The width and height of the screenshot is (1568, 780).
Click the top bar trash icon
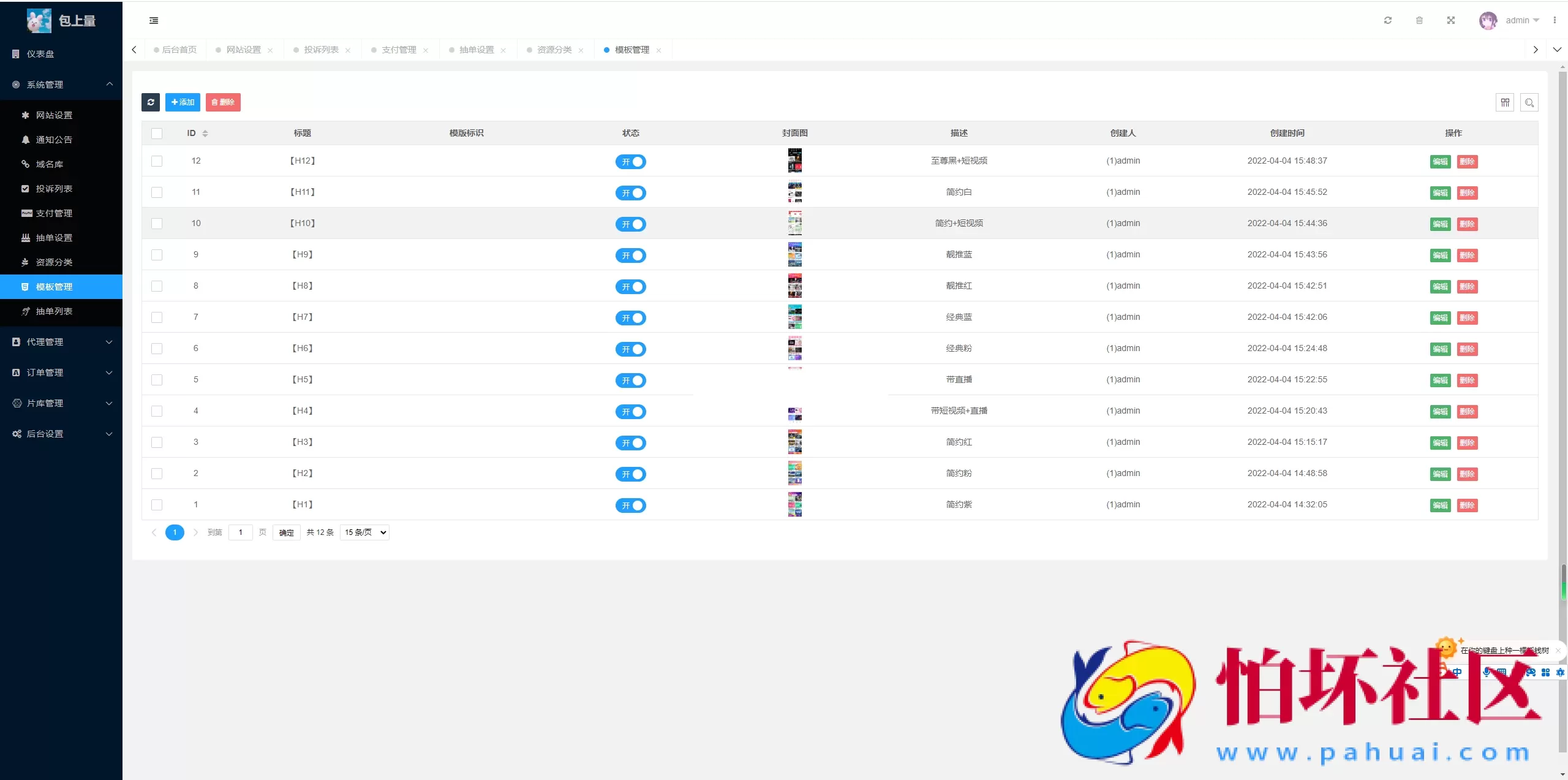1419,20
